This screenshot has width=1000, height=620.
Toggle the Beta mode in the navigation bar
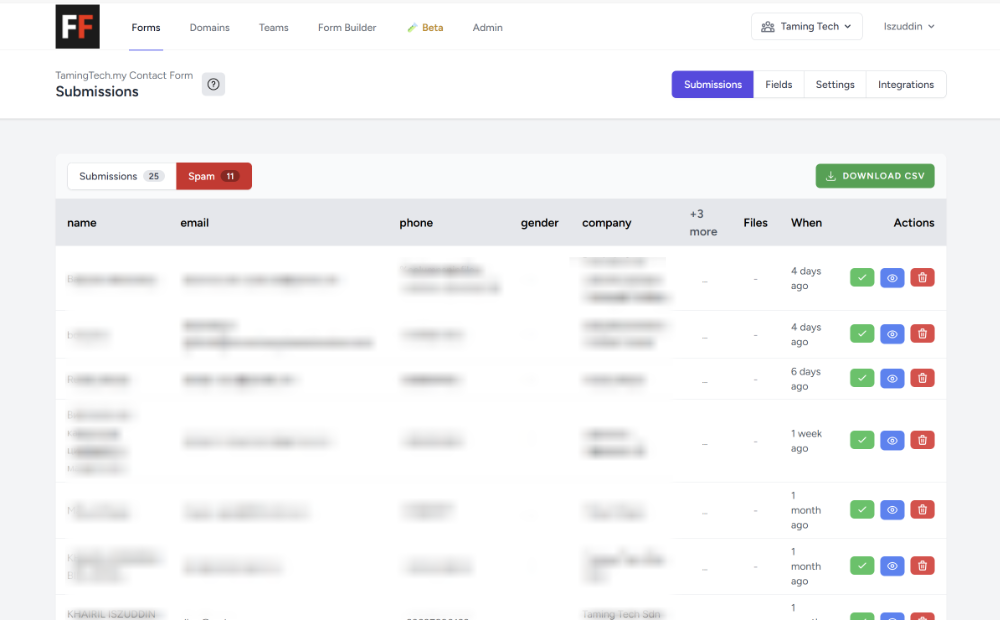[425, 27]
